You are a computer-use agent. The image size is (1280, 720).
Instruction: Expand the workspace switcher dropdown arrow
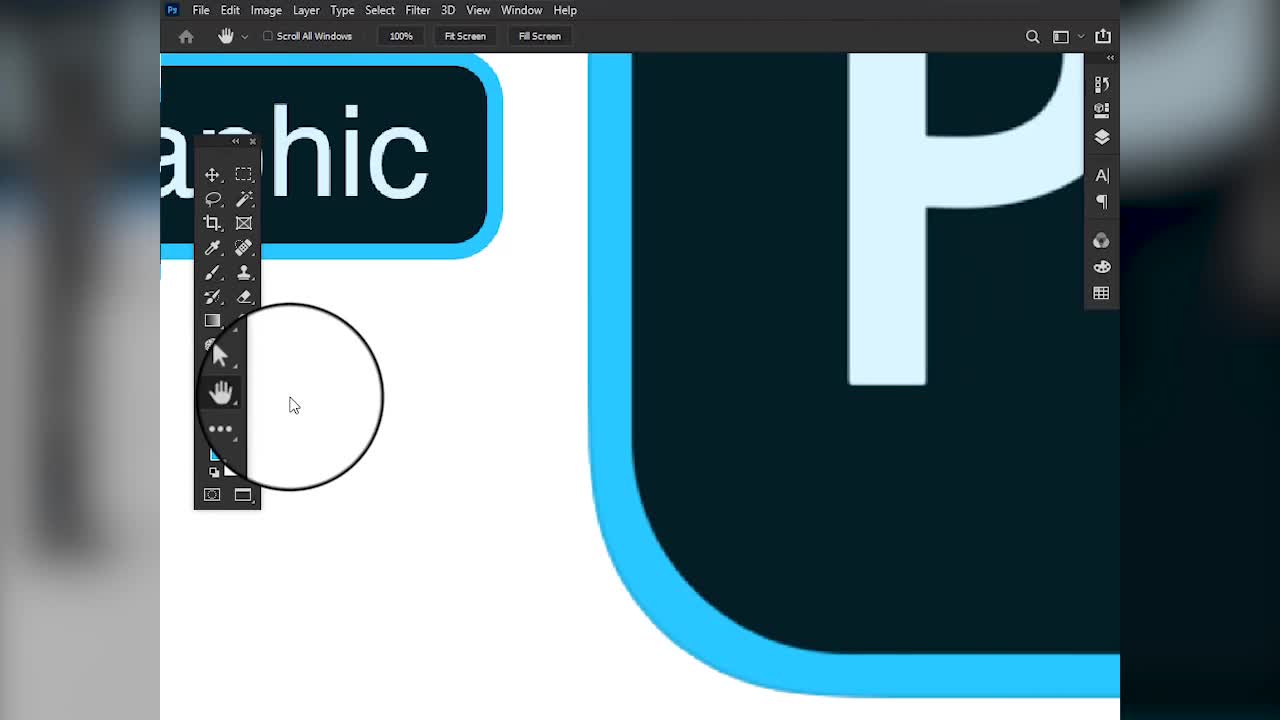1081,37
